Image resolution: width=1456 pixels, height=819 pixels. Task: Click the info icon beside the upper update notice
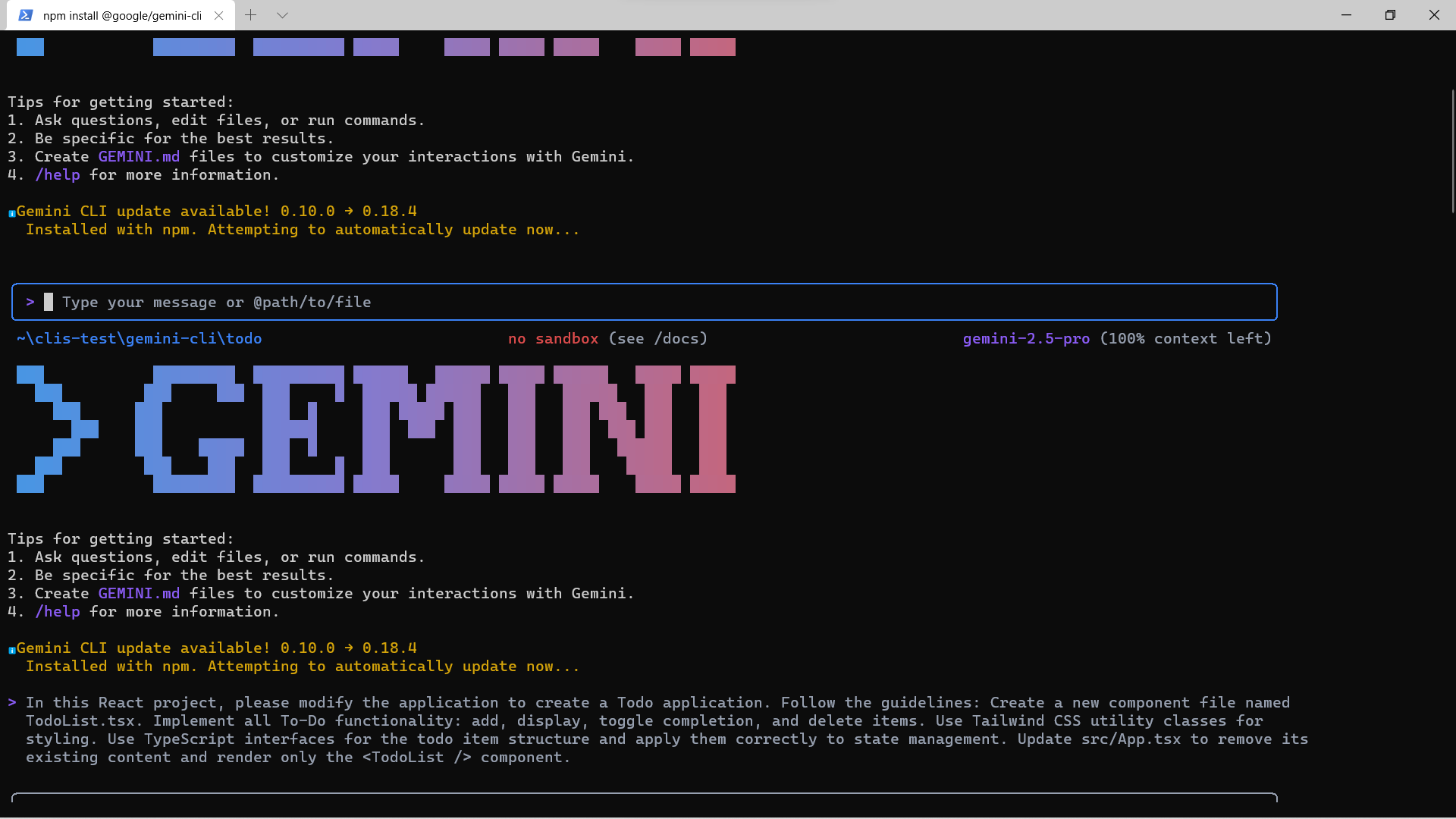(x=12, y=213)
